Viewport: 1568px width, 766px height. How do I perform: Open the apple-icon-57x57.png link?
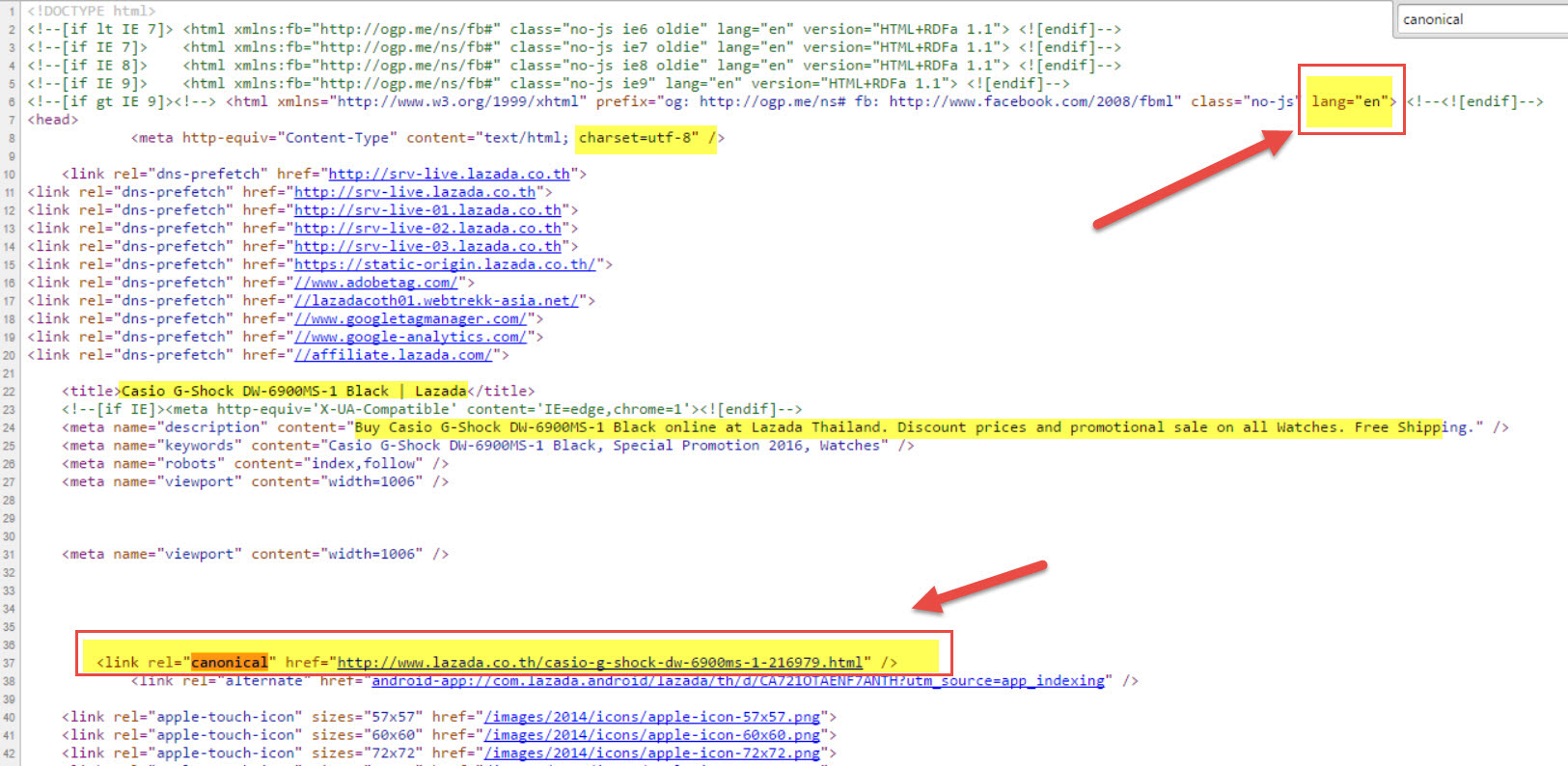click(x=652, y=717)
